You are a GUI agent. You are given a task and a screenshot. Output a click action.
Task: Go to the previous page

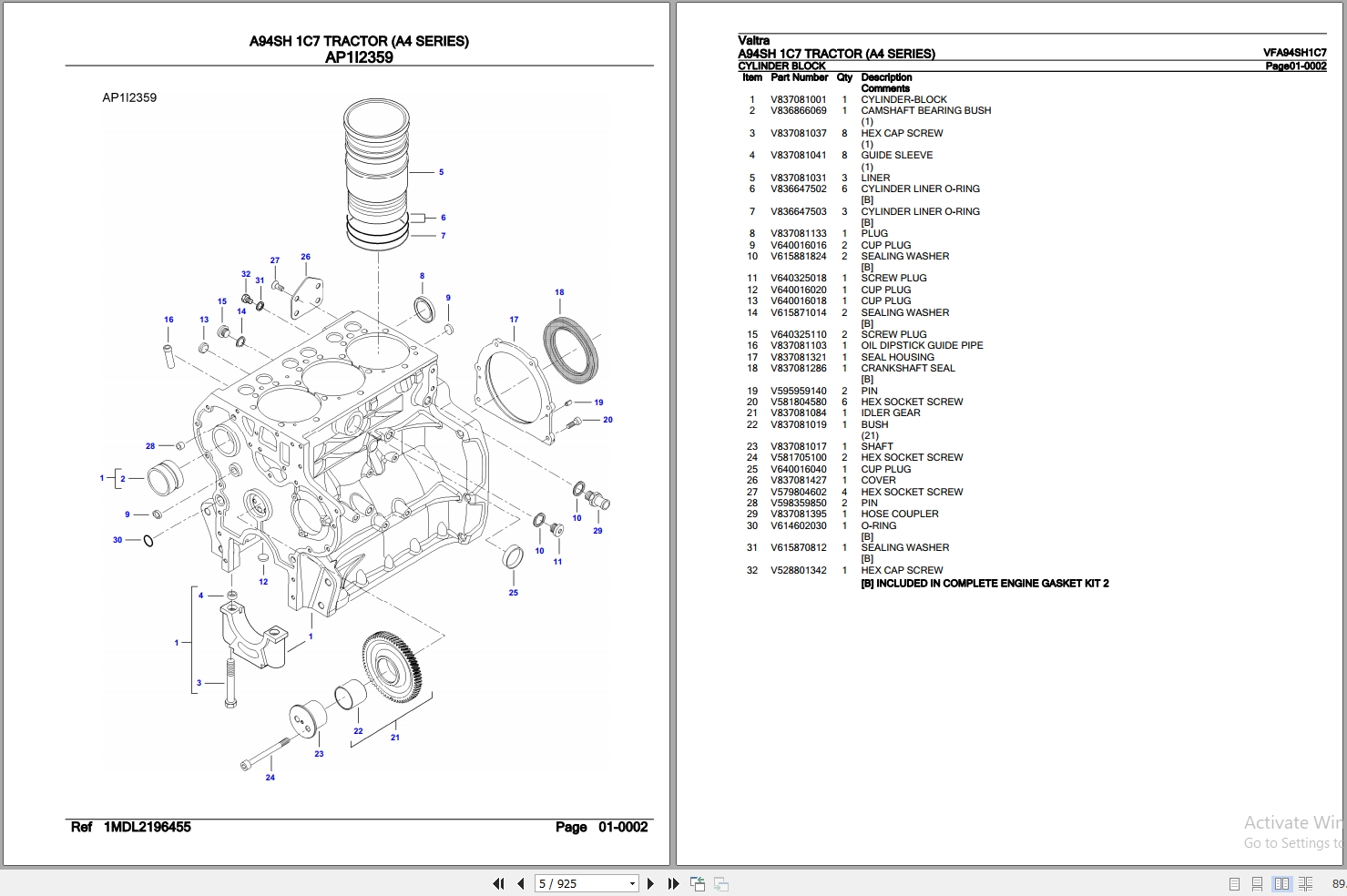tap(520, 883)
